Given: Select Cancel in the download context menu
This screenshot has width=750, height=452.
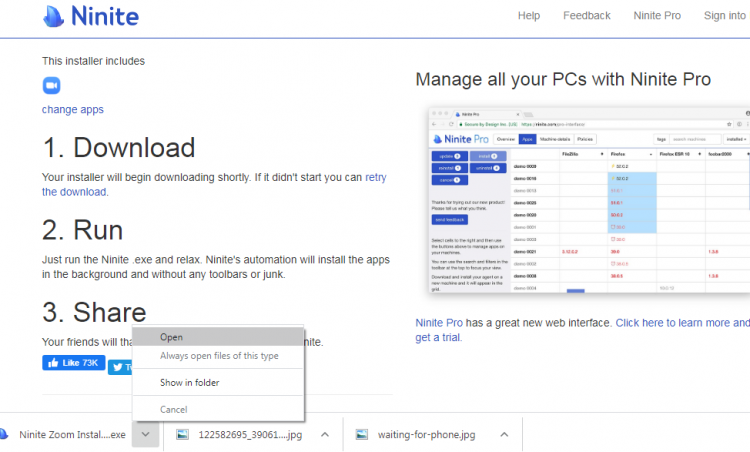Looking at the screenshot, I should coord(218,409).
